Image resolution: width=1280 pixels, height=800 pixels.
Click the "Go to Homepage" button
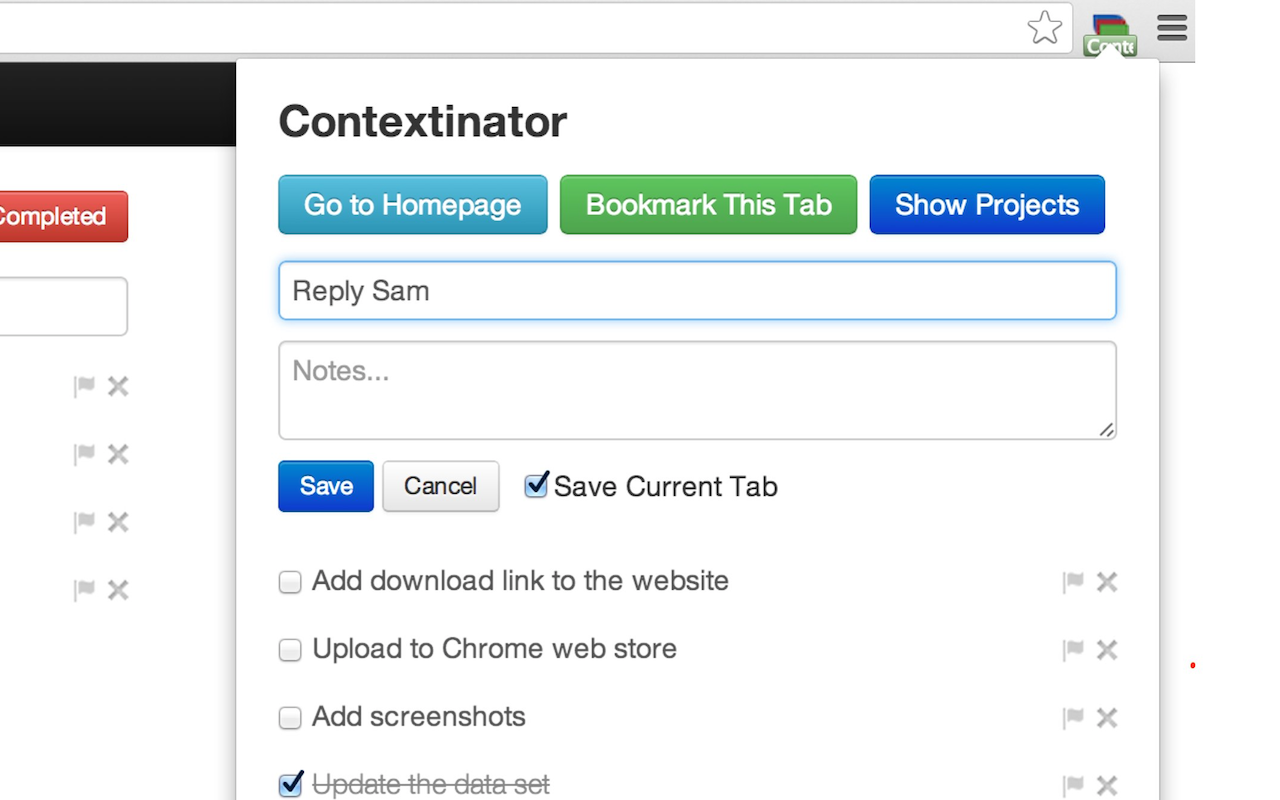(x=412, y=204)
